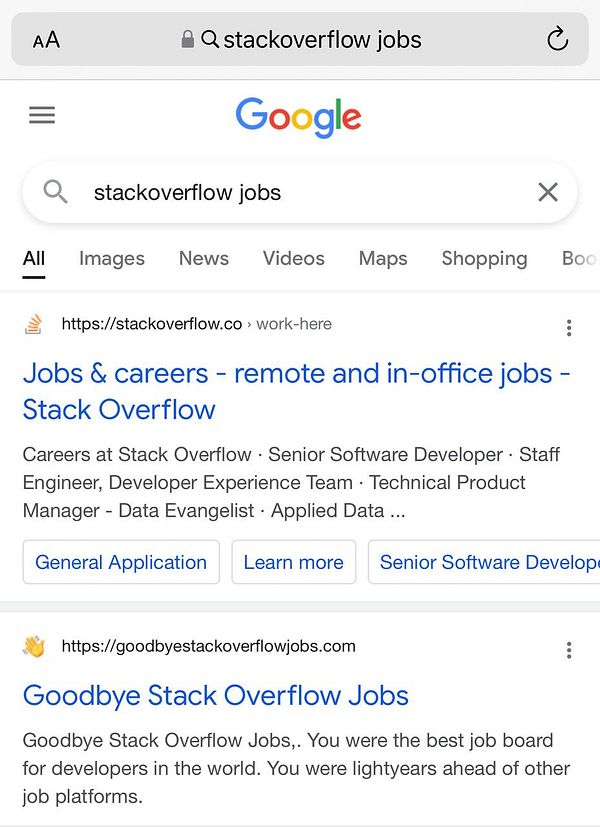
Task: Open the Videos results tab
Action: (294, 258)
